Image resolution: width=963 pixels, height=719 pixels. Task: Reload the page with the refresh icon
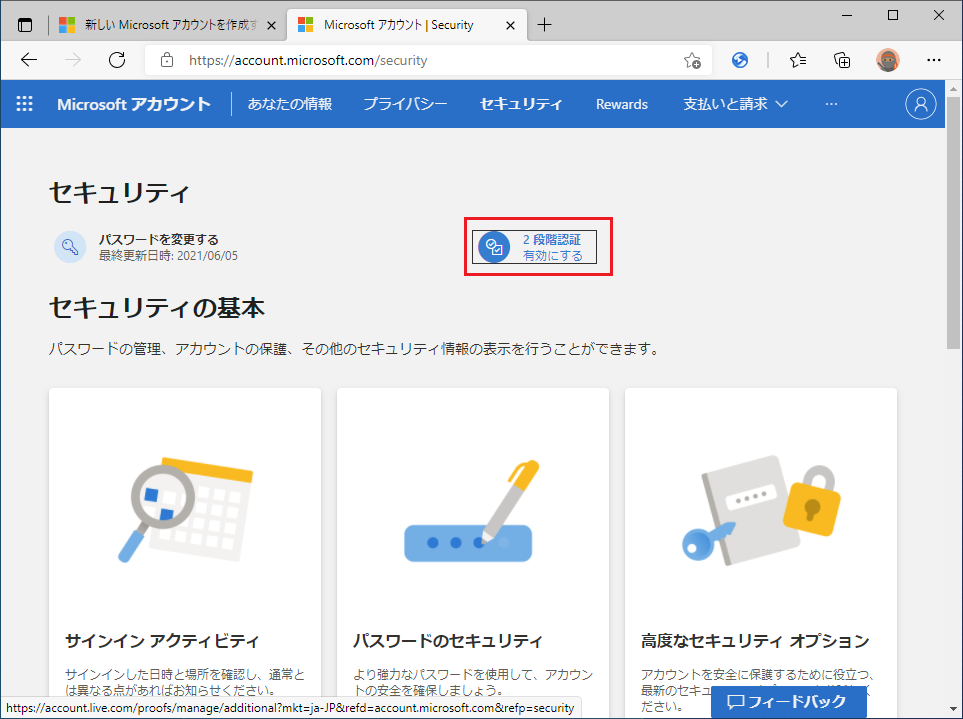117,60
